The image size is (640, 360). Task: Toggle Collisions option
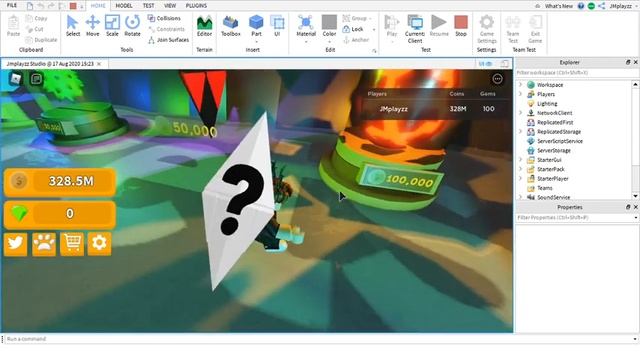click(164, 18)
